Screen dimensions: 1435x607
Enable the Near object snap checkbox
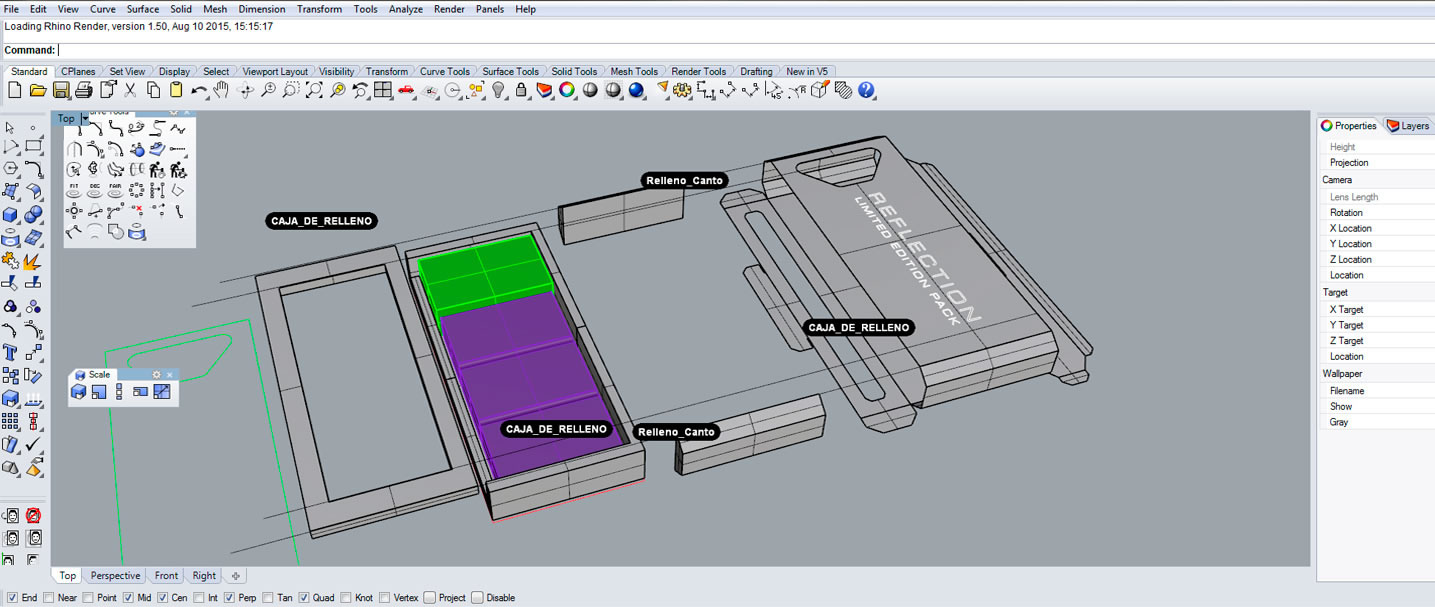click(x=50, y=598)
